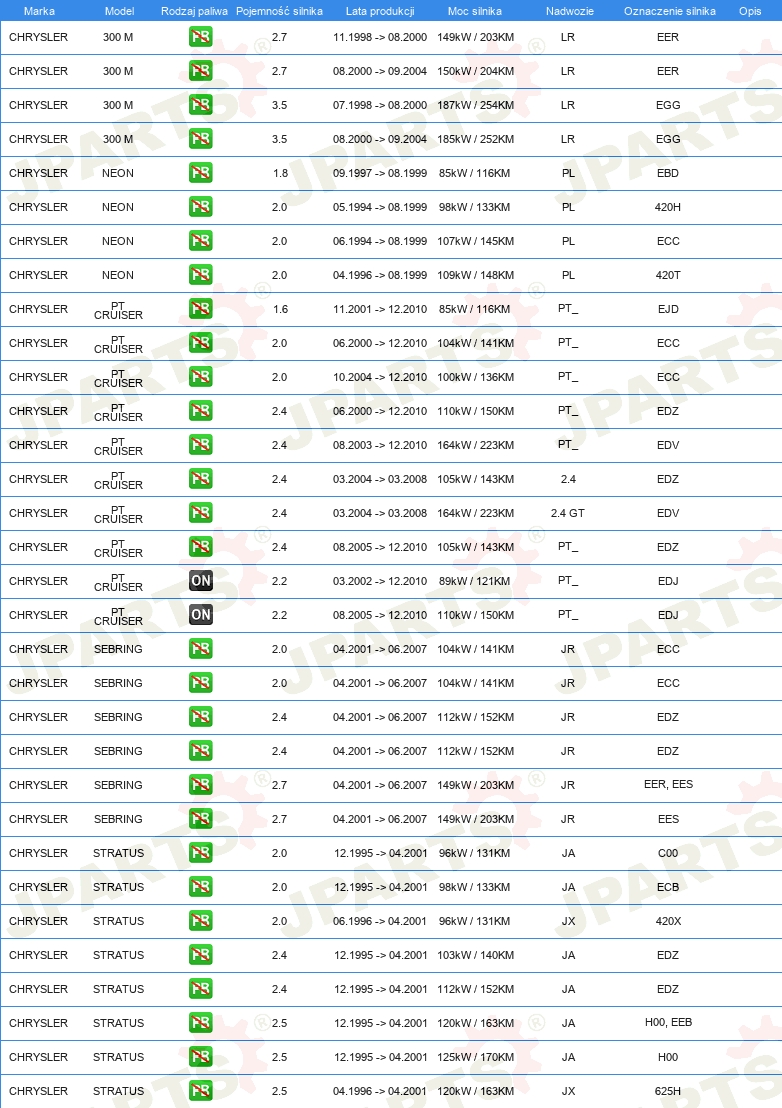Select engine code 420T cell
This screenshot has width=782, height=1108.
coord(668,275)
